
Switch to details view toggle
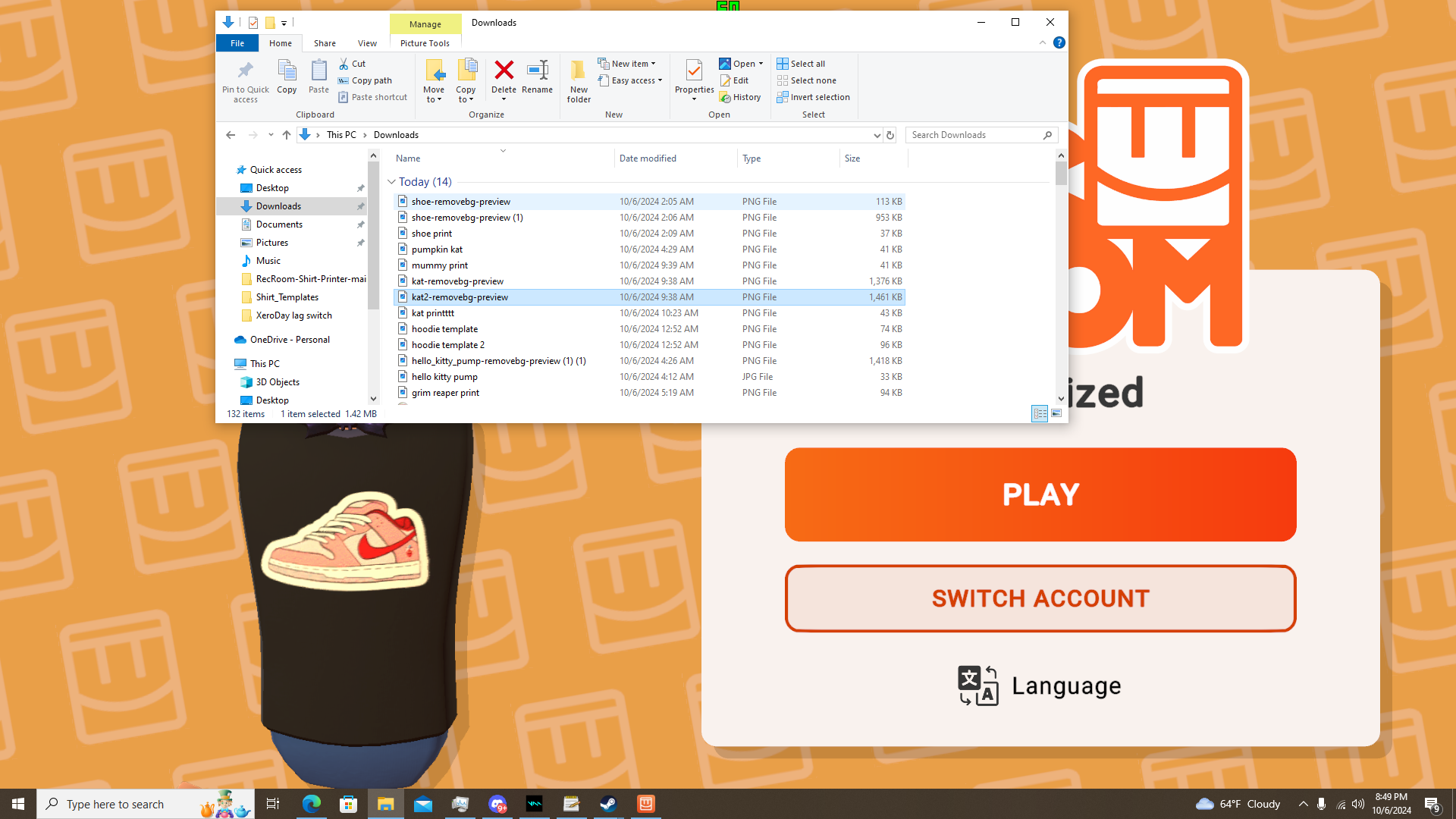[1040, 414]
